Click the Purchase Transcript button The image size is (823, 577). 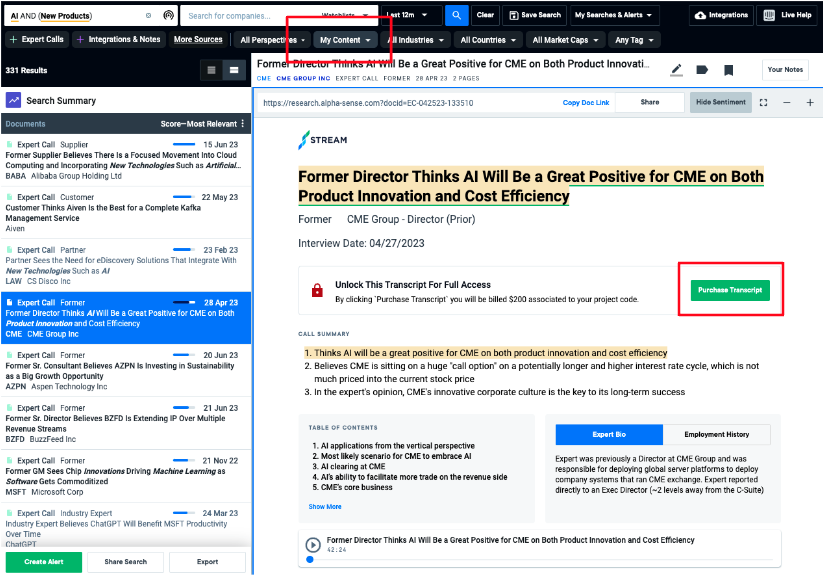pos(730,290)
